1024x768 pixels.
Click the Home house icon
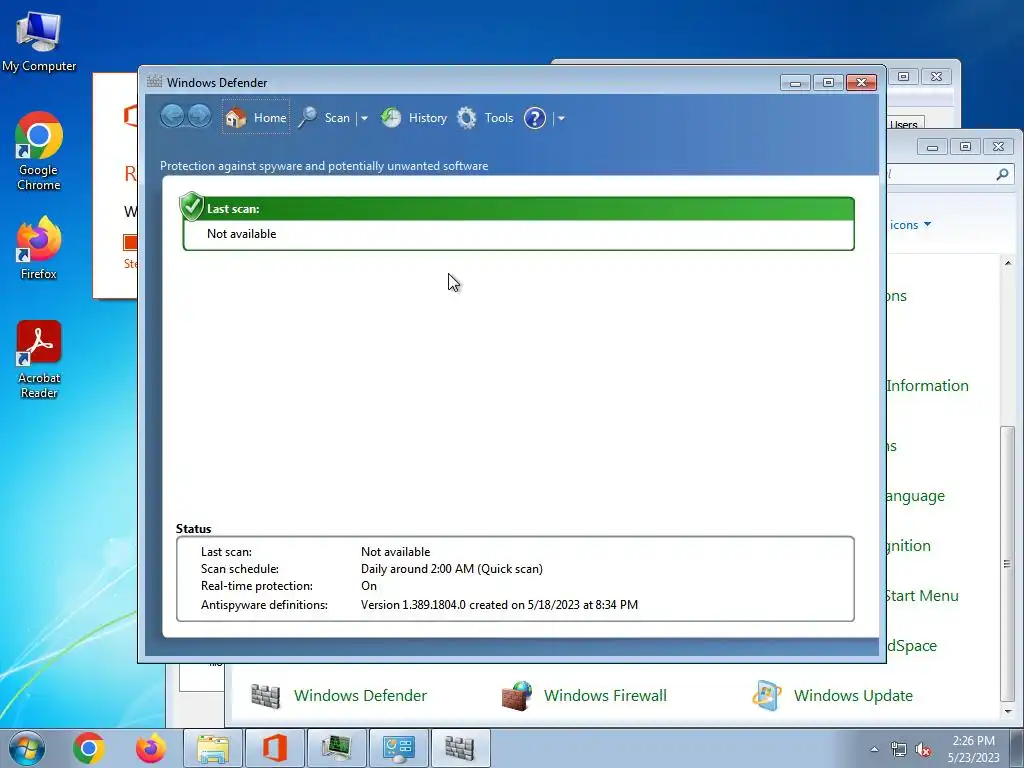(x=236, y=118)
